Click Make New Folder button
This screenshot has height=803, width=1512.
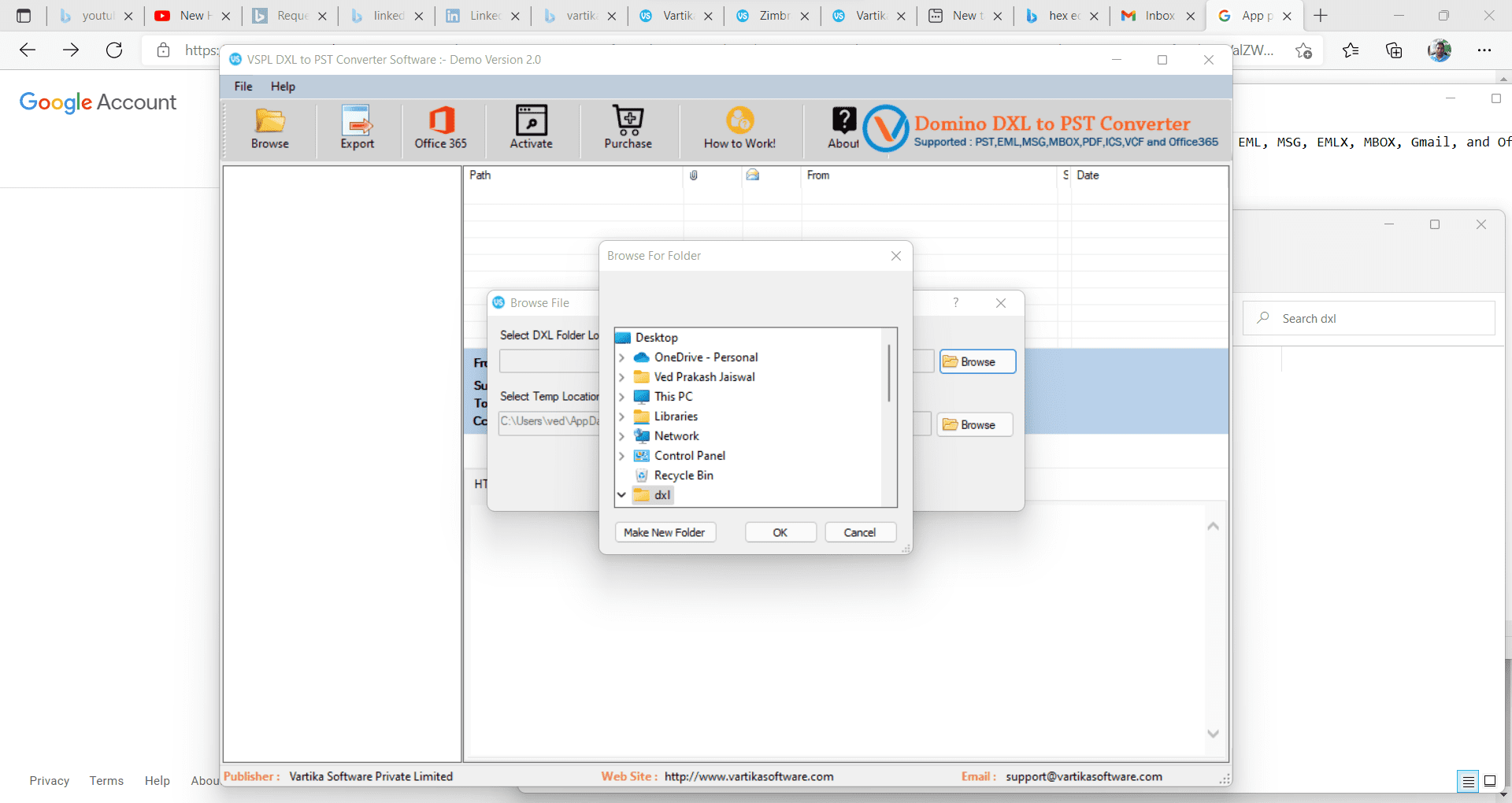[x=665, y=533]
